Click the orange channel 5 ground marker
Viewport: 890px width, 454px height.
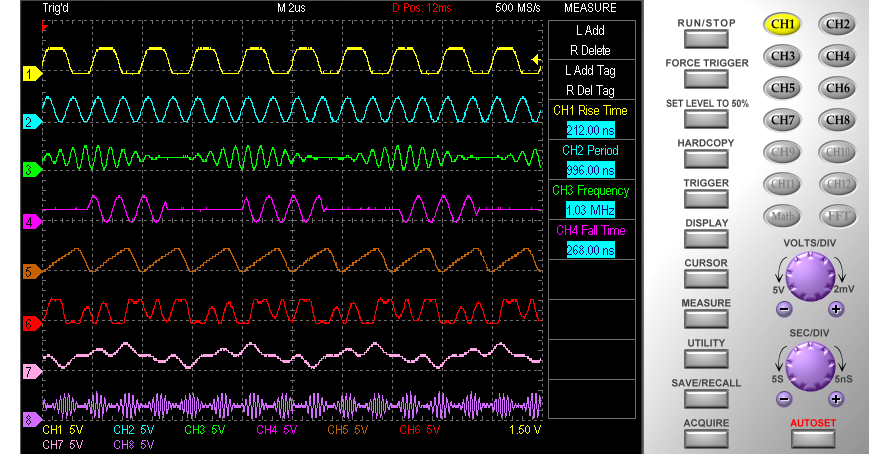coord(32,272)
